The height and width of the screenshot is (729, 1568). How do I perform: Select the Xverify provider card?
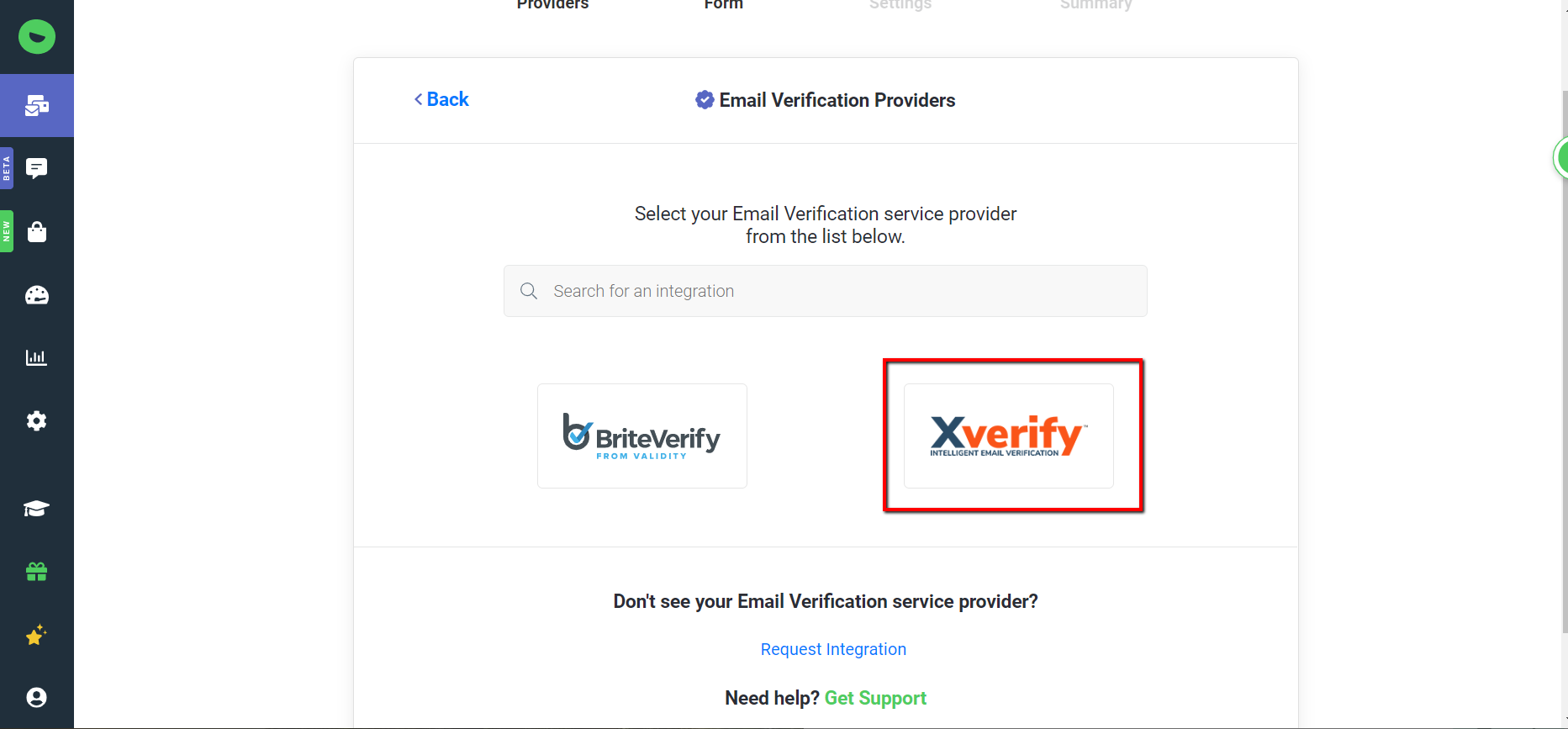[1008, 436]
